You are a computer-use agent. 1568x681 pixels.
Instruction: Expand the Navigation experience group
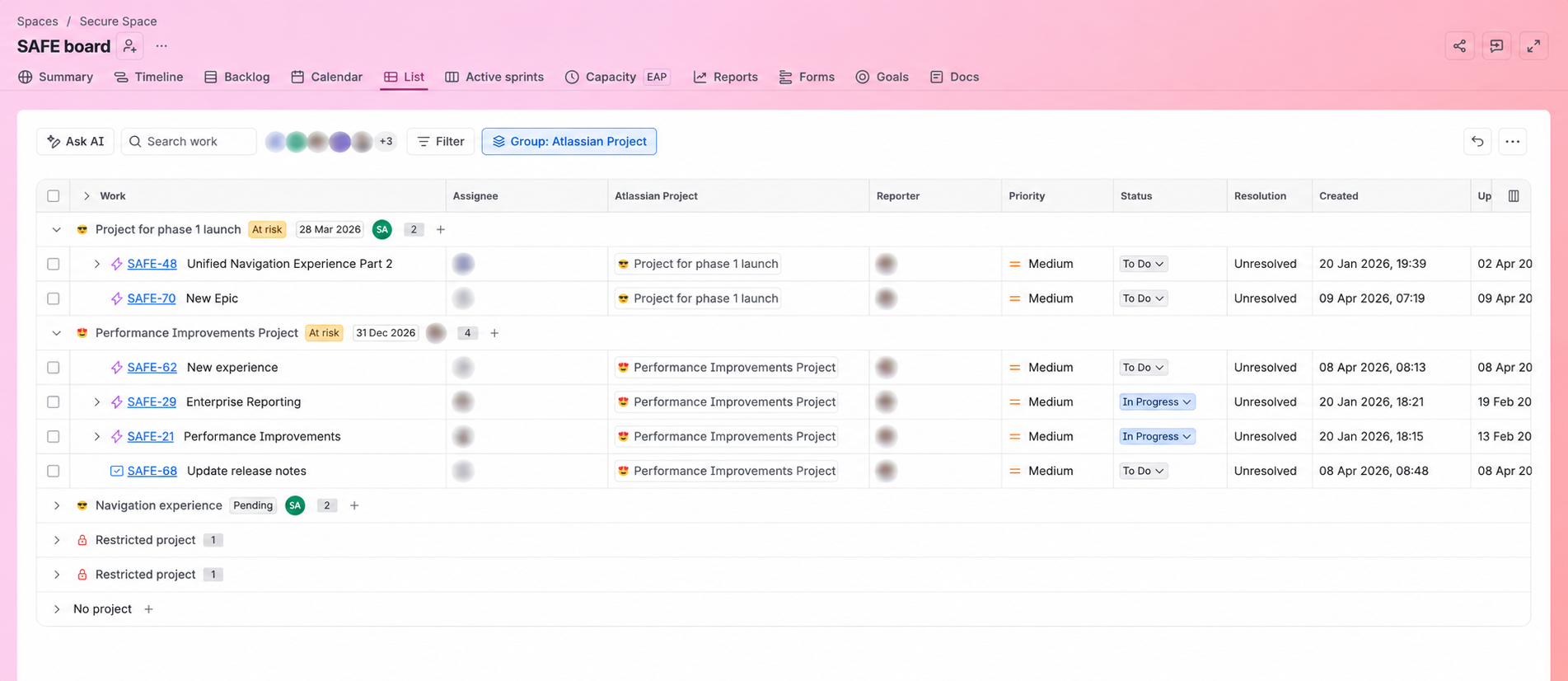[x=57, y=505]
